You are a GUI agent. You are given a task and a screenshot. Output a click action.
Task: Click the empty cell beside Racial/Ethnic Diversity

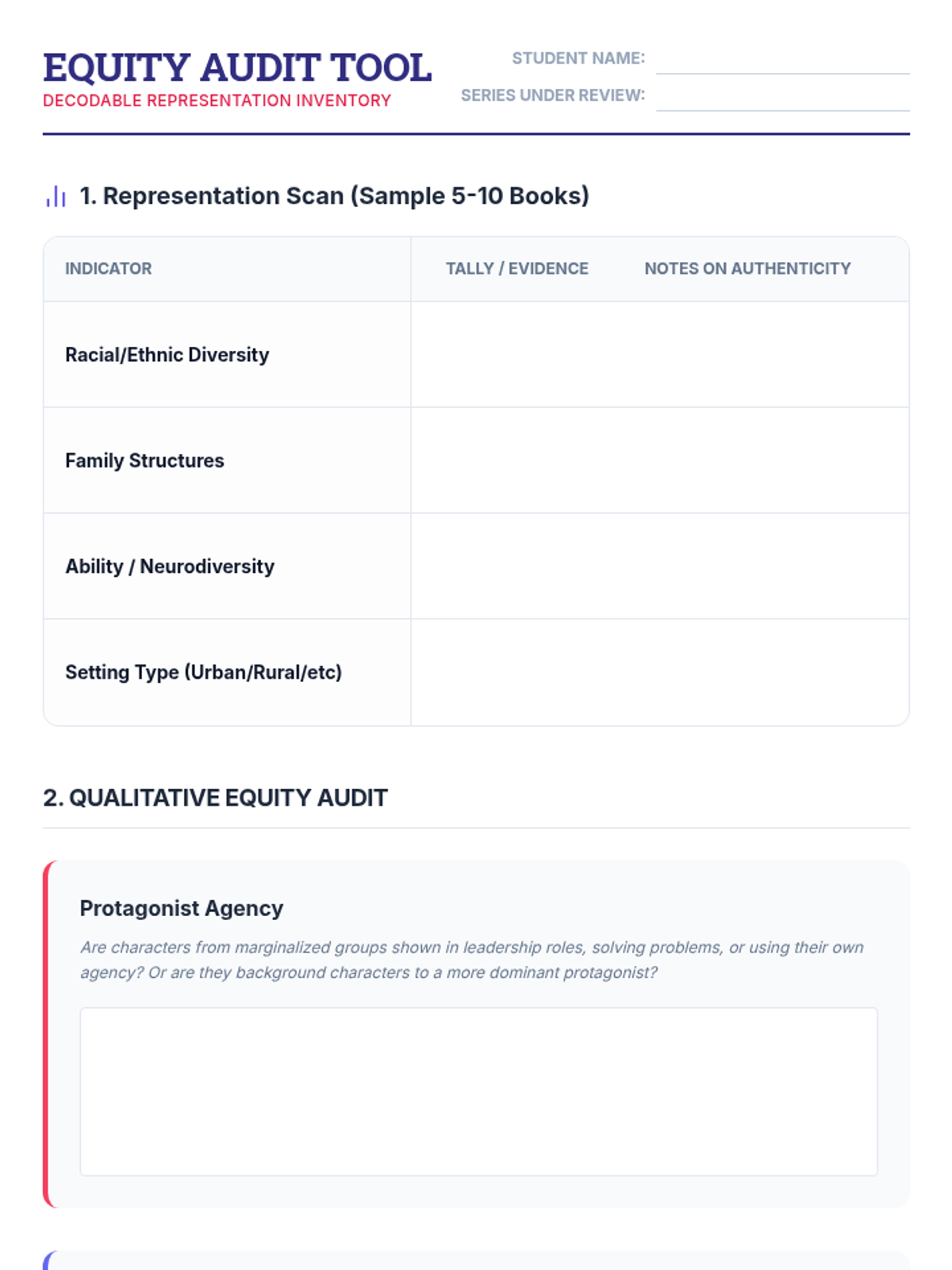660,354
